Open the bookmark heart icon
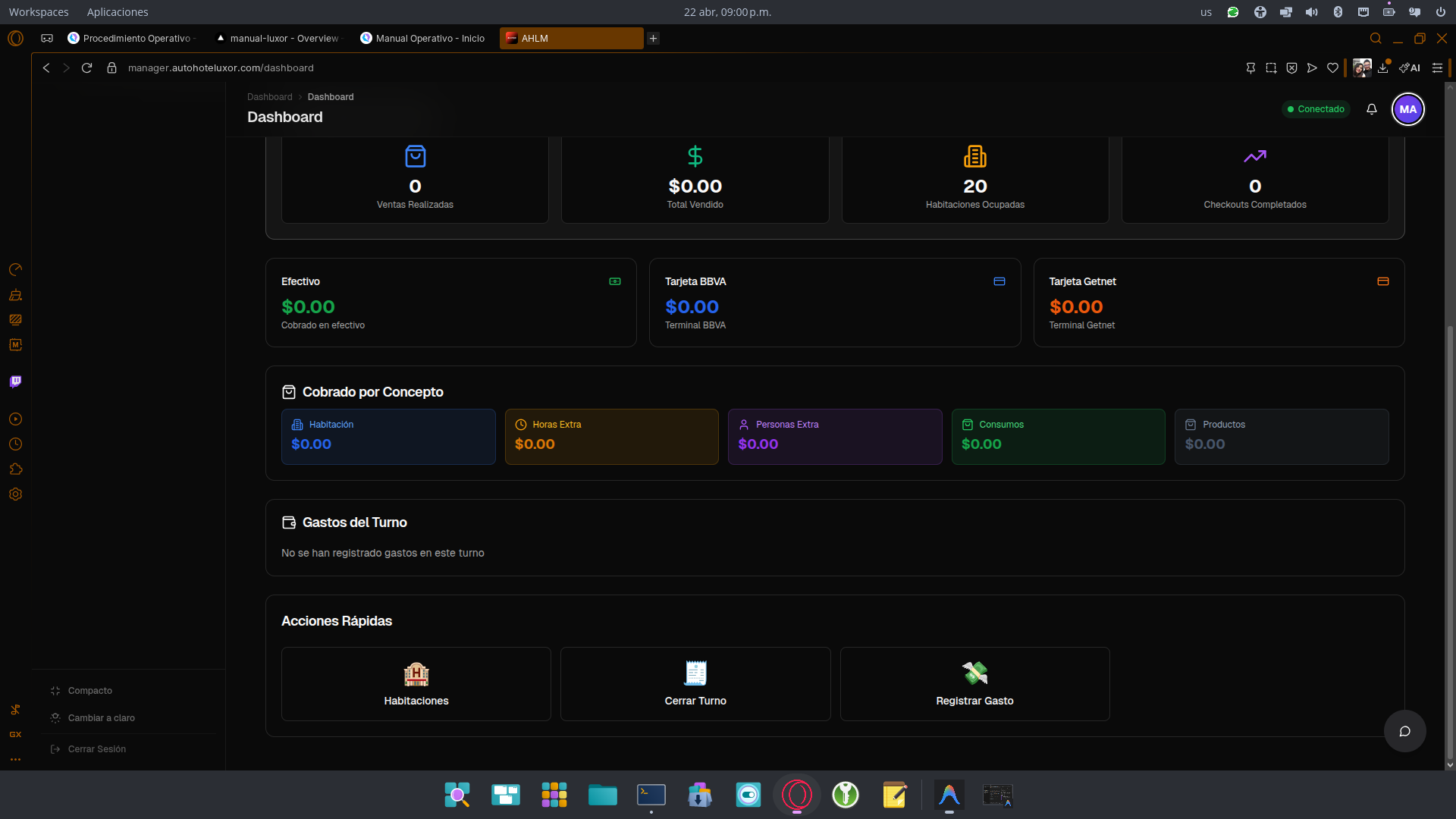The width and height of the screenshot is (1456, 819). pyautogui.click(x=1332, y=68)
